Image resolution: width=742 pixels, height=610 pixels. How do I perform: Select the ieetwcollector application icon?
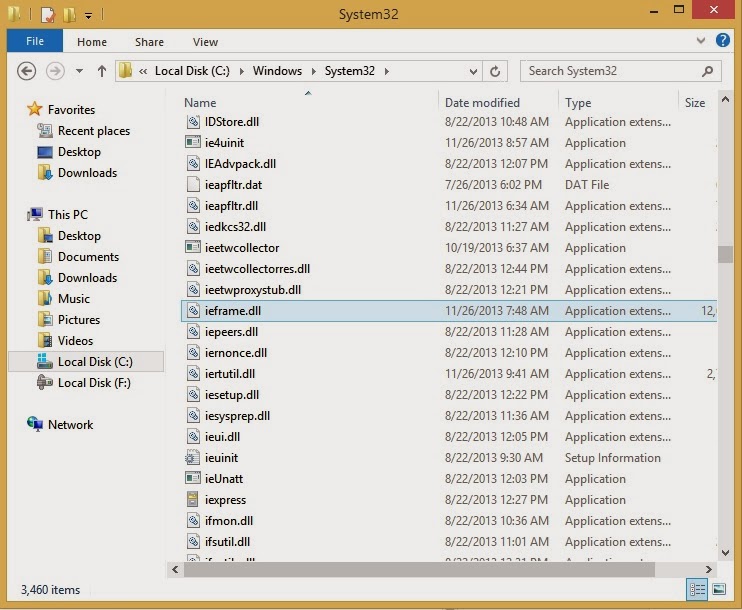click(x=193, y=247)
